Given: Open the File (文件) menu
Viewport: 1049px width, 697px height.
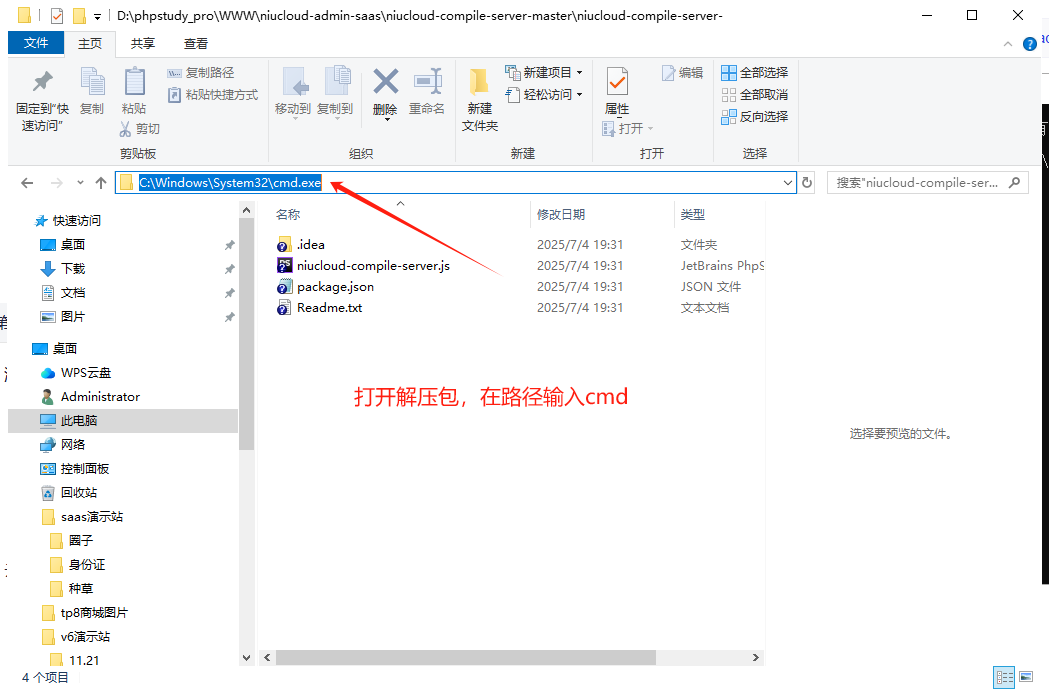Looking at the screenshot, I should (x=36, y=43).
